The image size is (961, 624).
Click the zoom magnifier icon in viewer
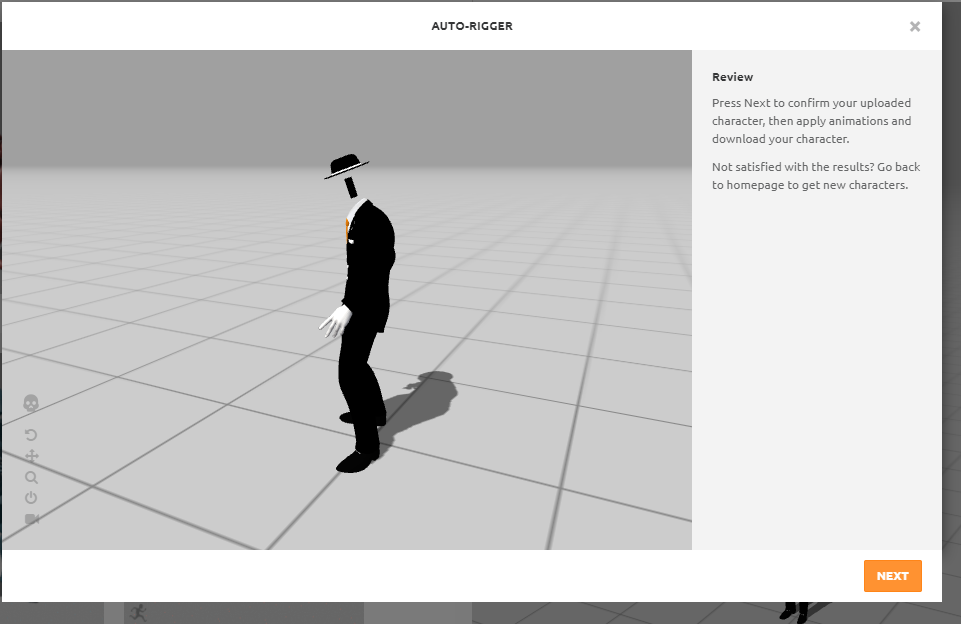coord(31,478)
